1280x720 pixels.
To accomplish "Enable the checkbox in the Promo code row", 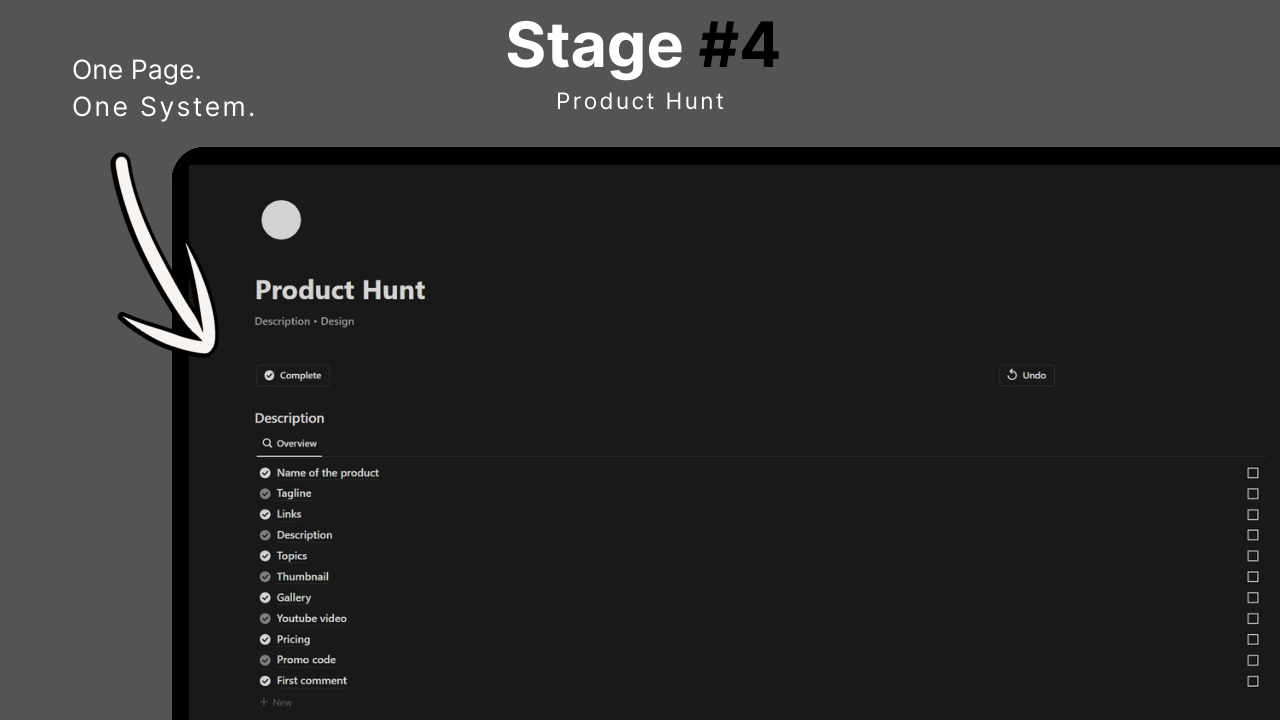I will click(1252, 660).
